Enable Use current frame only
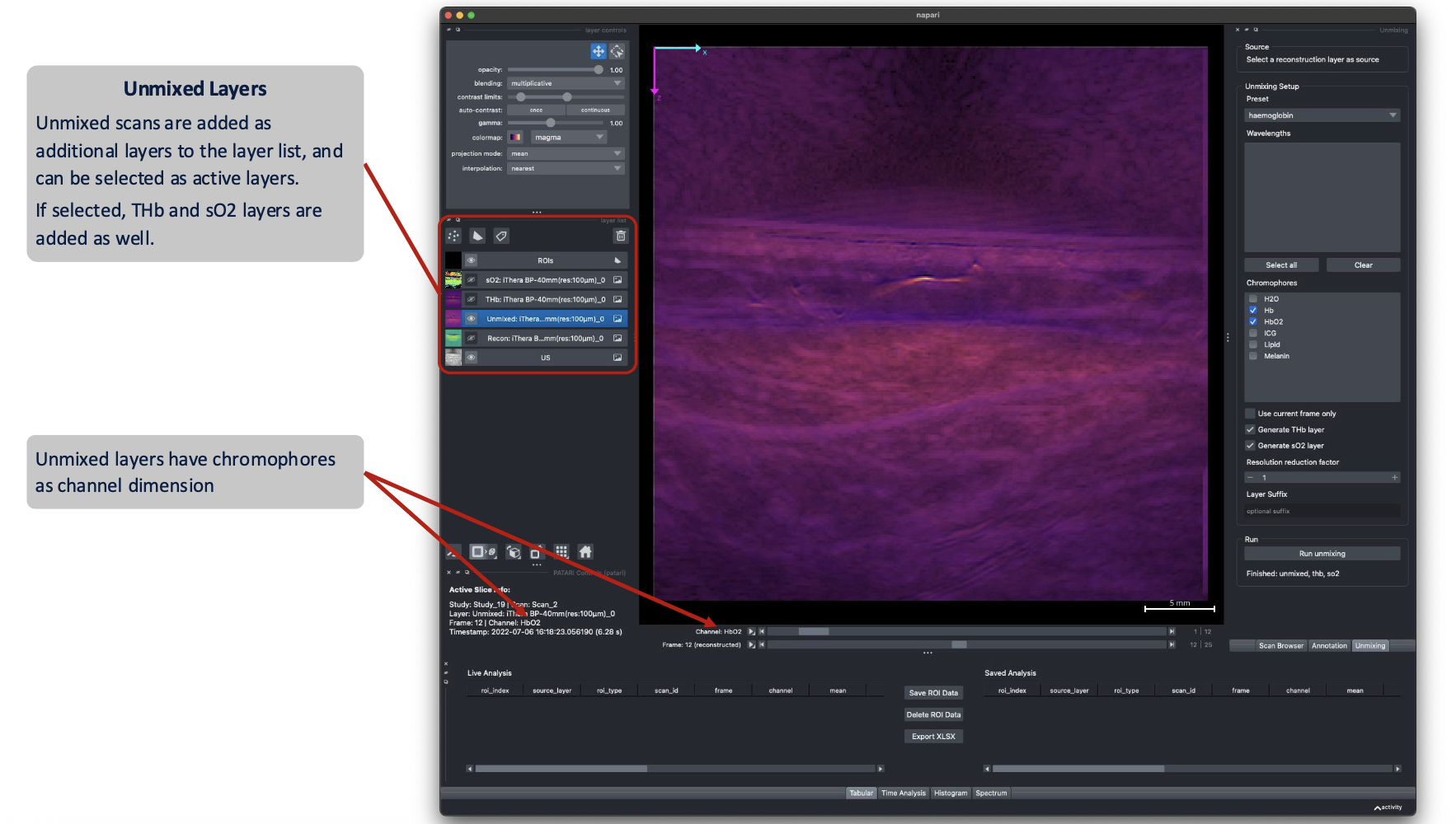Screen dimensions: 1456x824 point(1250,414)
